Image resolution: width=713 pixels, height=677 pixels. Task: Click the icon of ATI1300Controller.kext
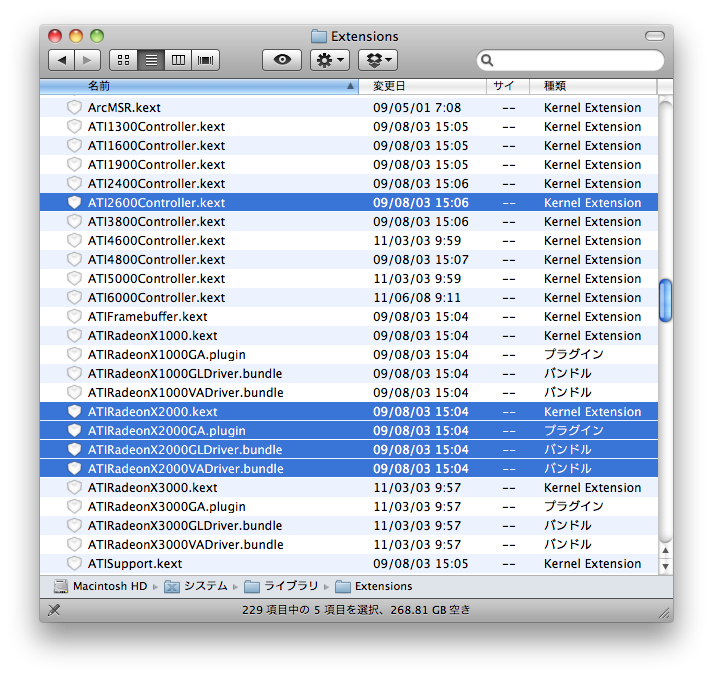pyautogui.click(x=74, y=126)
